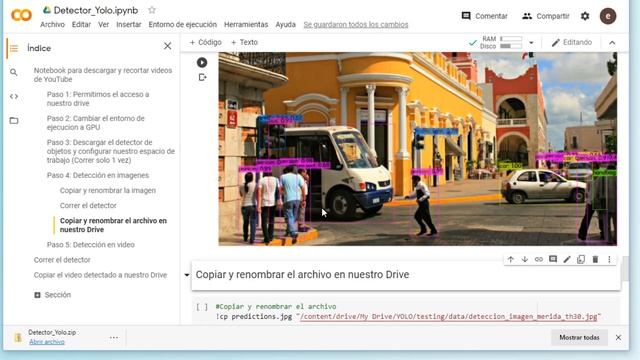Click 'Se guardaron todos los cambios' link
Viewport: 640px width, 360px height.
(356, 24)
